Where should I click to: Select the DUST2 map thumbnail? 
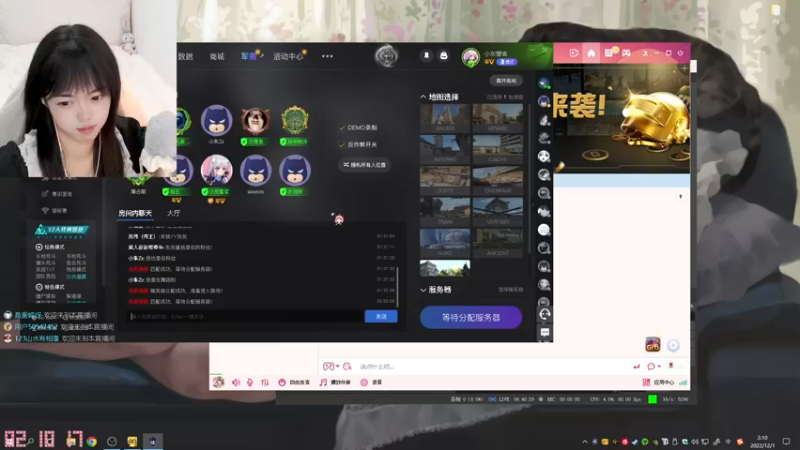445,180
